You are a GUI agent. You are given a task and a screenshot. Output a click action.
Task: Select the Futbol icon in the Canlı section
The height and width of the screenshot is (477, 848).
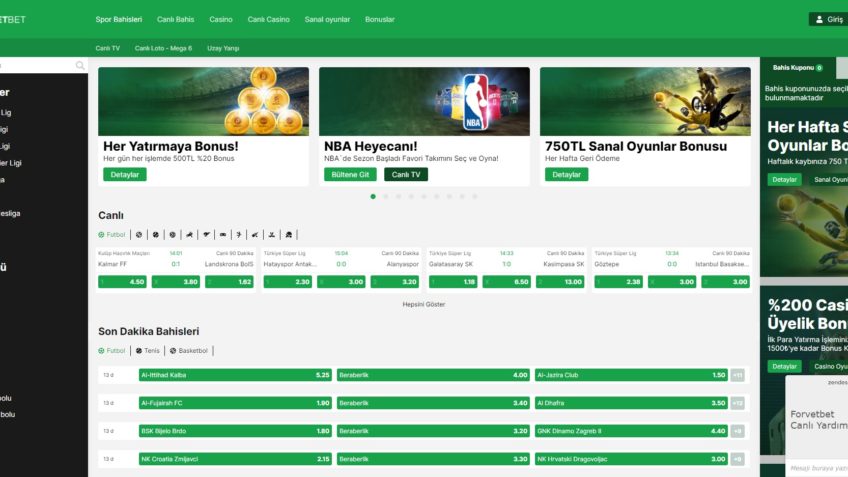[112, 235]
